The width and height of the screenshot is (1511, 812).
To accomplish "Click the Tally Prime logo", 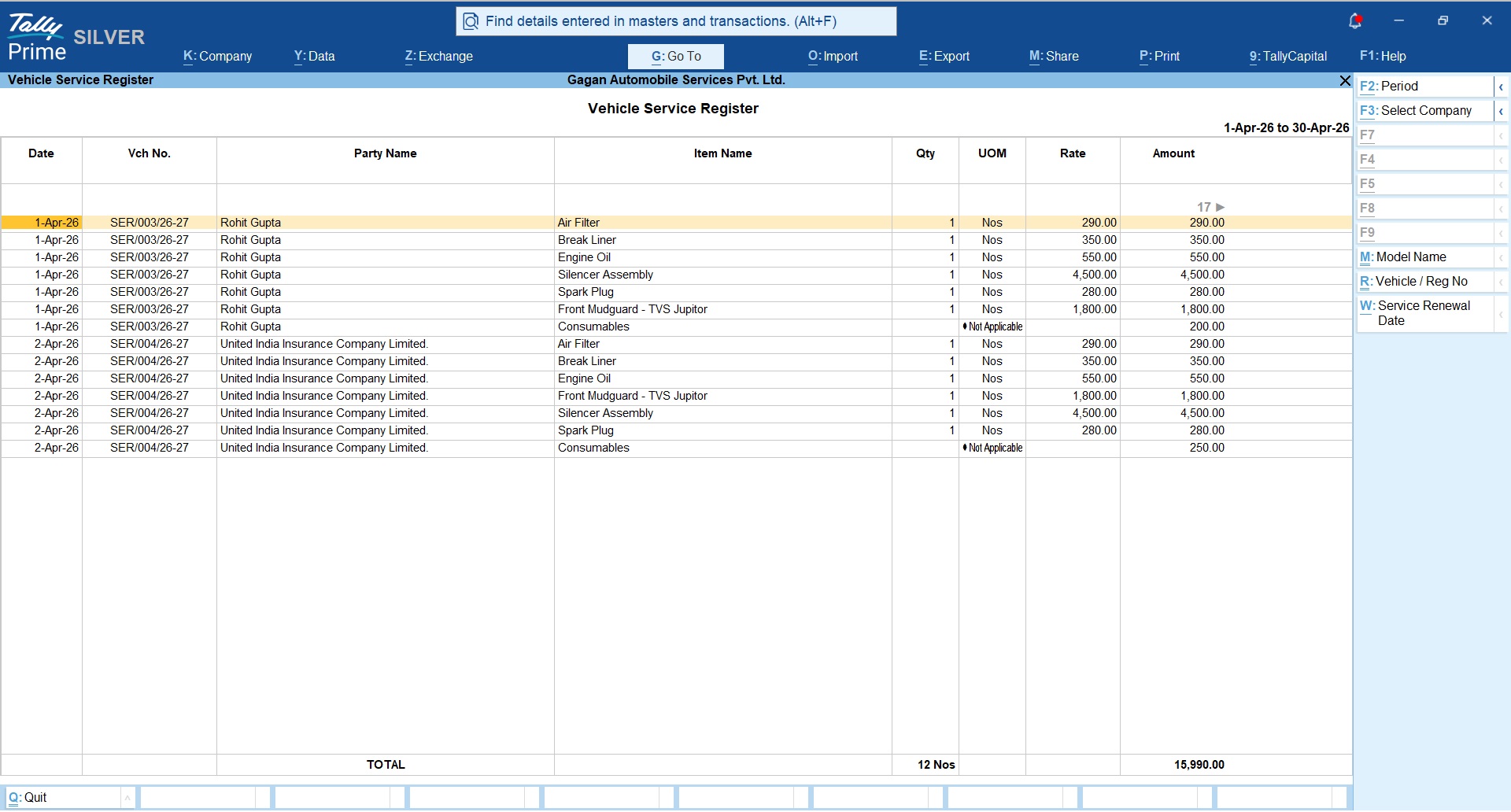I will [x=36, y=38].
